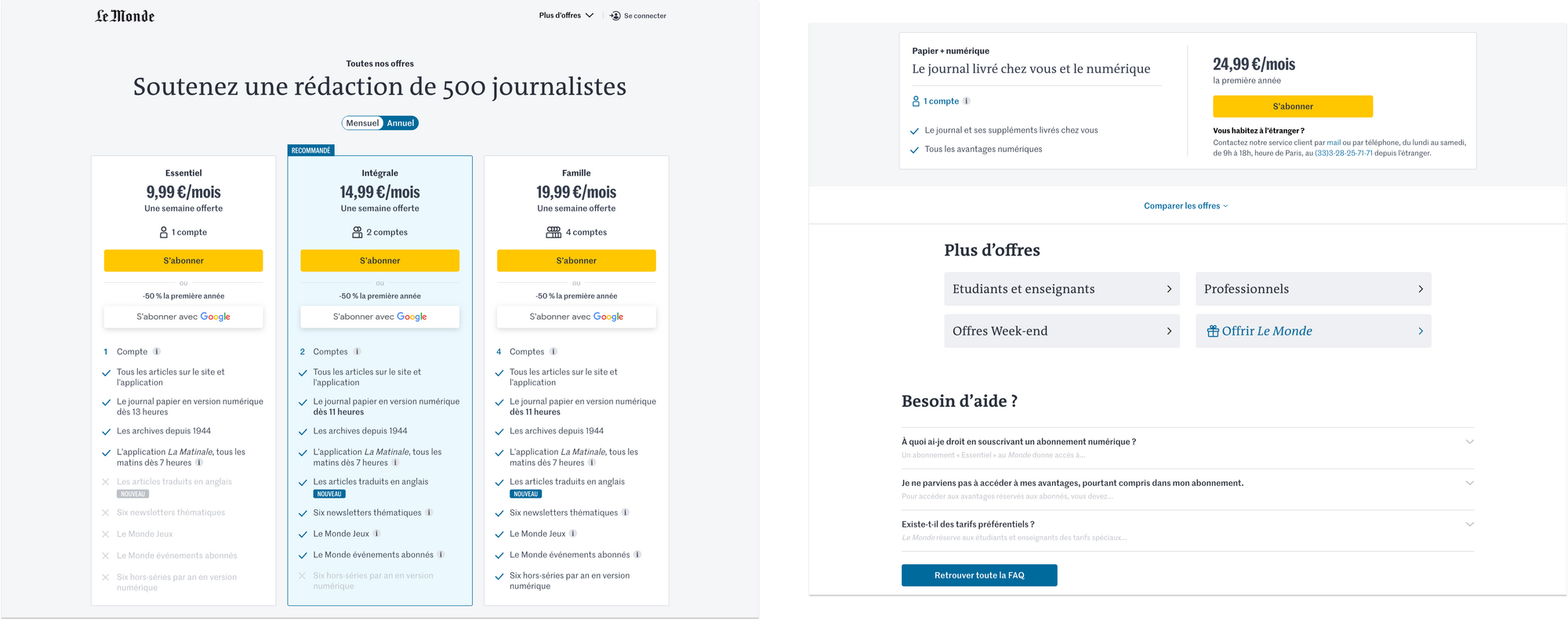This screenshot has height=620, width=1568.
Task: Click the mail link for customer service
Action: (1334, 143)
